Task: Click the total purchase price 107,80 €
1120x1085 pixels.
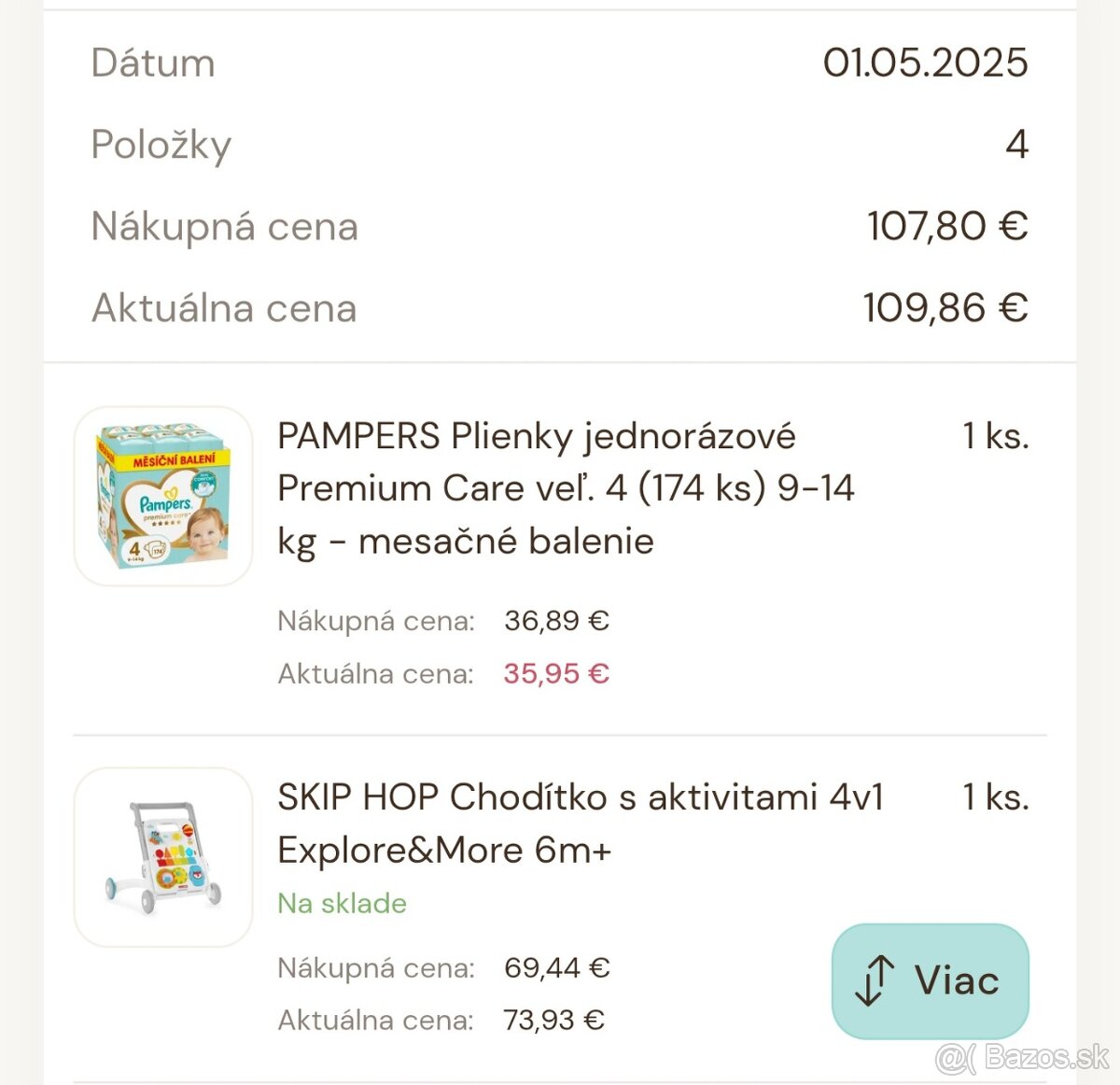Action: (x=947, y=226)
